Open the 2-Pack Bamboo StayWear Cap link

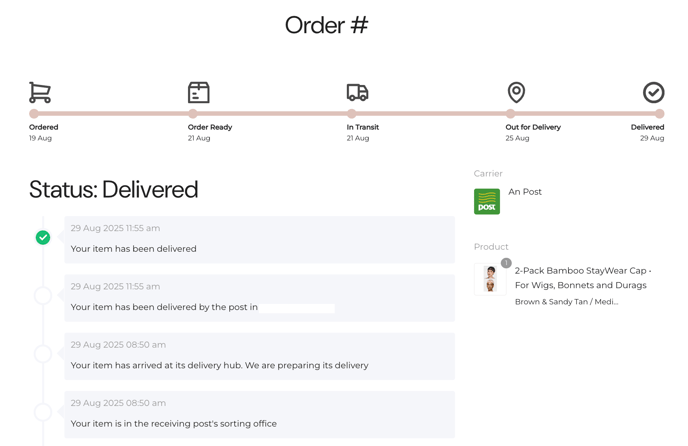coord(583,278)
